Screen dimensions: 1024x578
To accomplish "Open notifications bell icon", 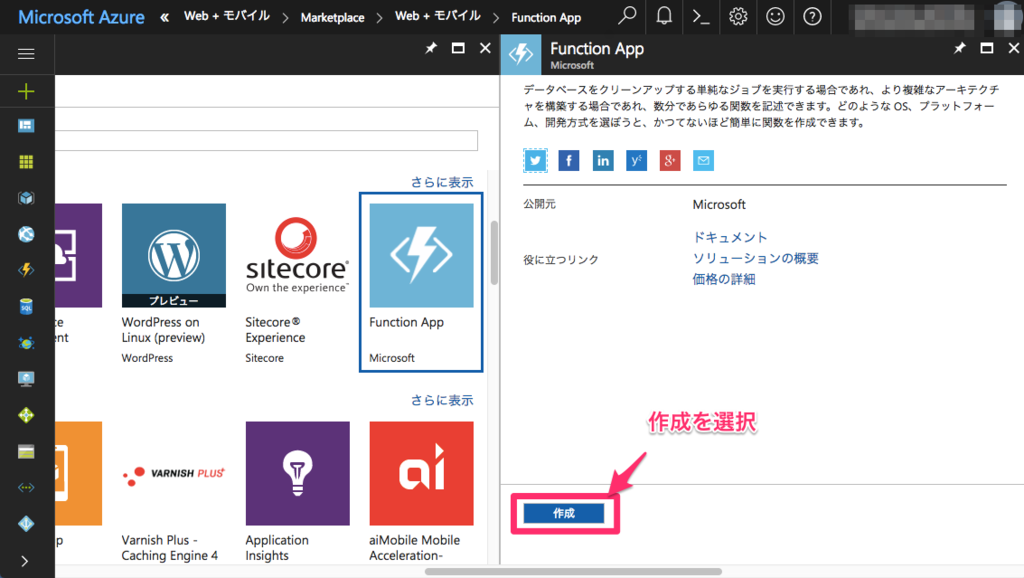I will tap(664, 16).
